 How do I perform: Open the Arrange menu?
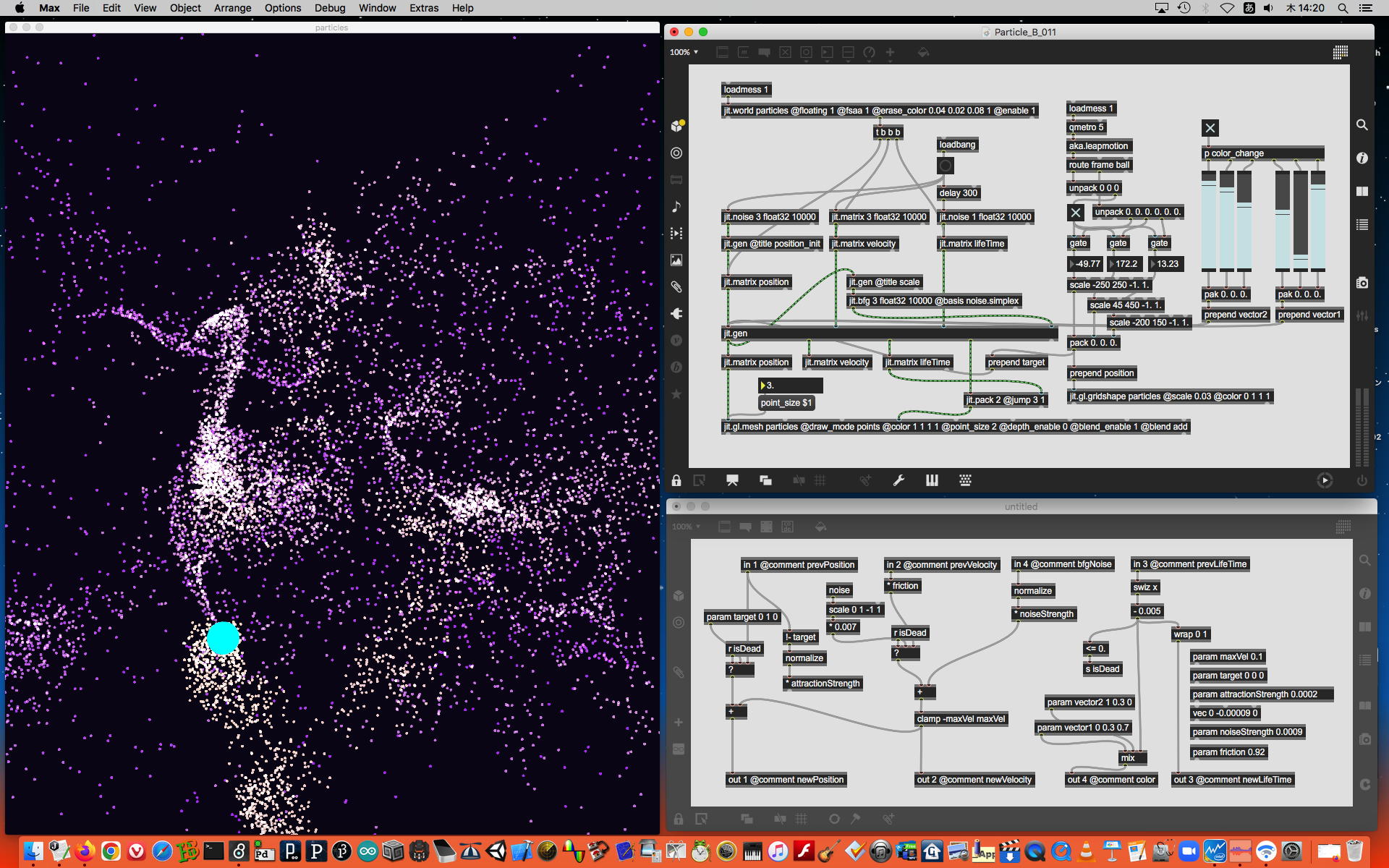pyautogui.click(x=232, y=8)
